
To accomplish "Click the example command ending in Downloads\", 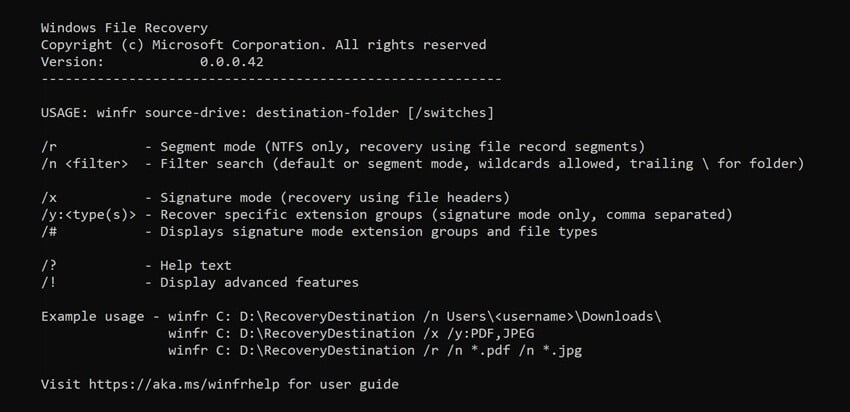I will click(415, 316).
